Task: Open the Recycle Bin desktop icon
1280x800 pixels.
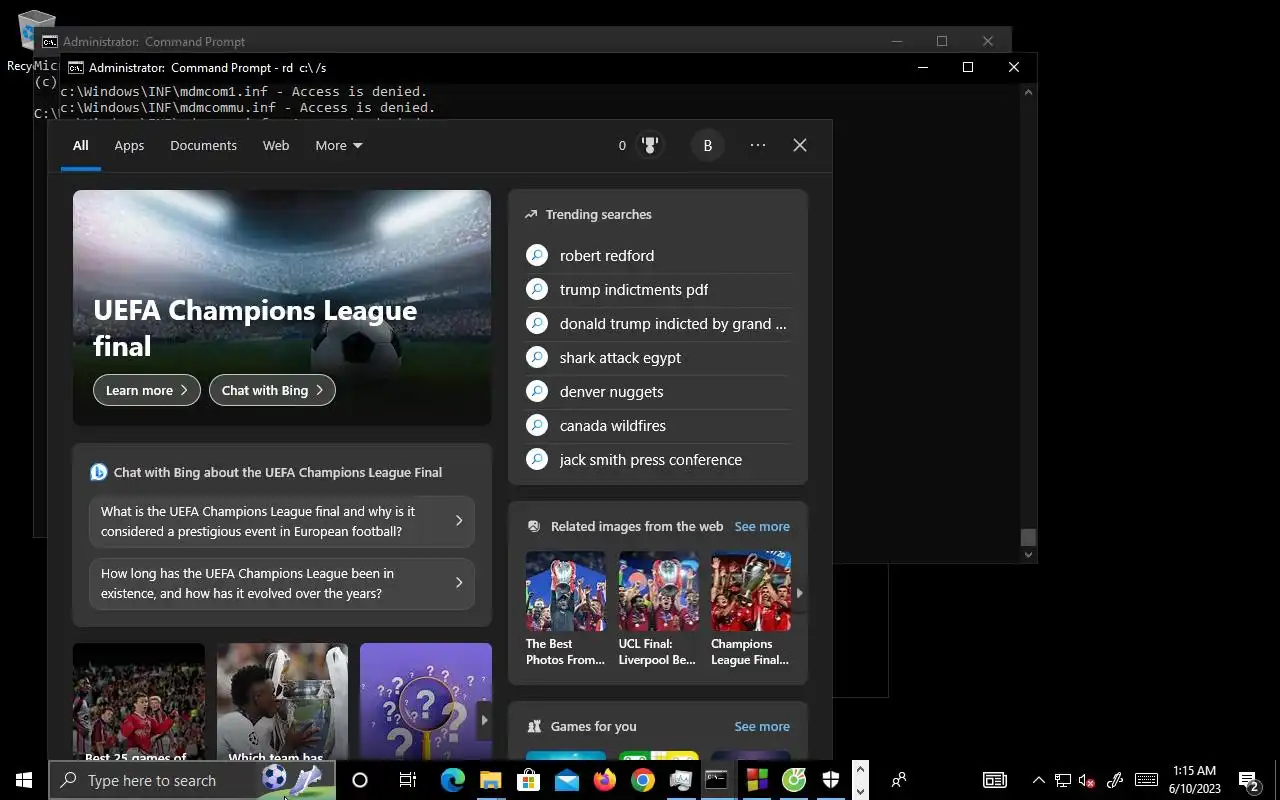Action: pyautogui.click(x=36, y=40)
